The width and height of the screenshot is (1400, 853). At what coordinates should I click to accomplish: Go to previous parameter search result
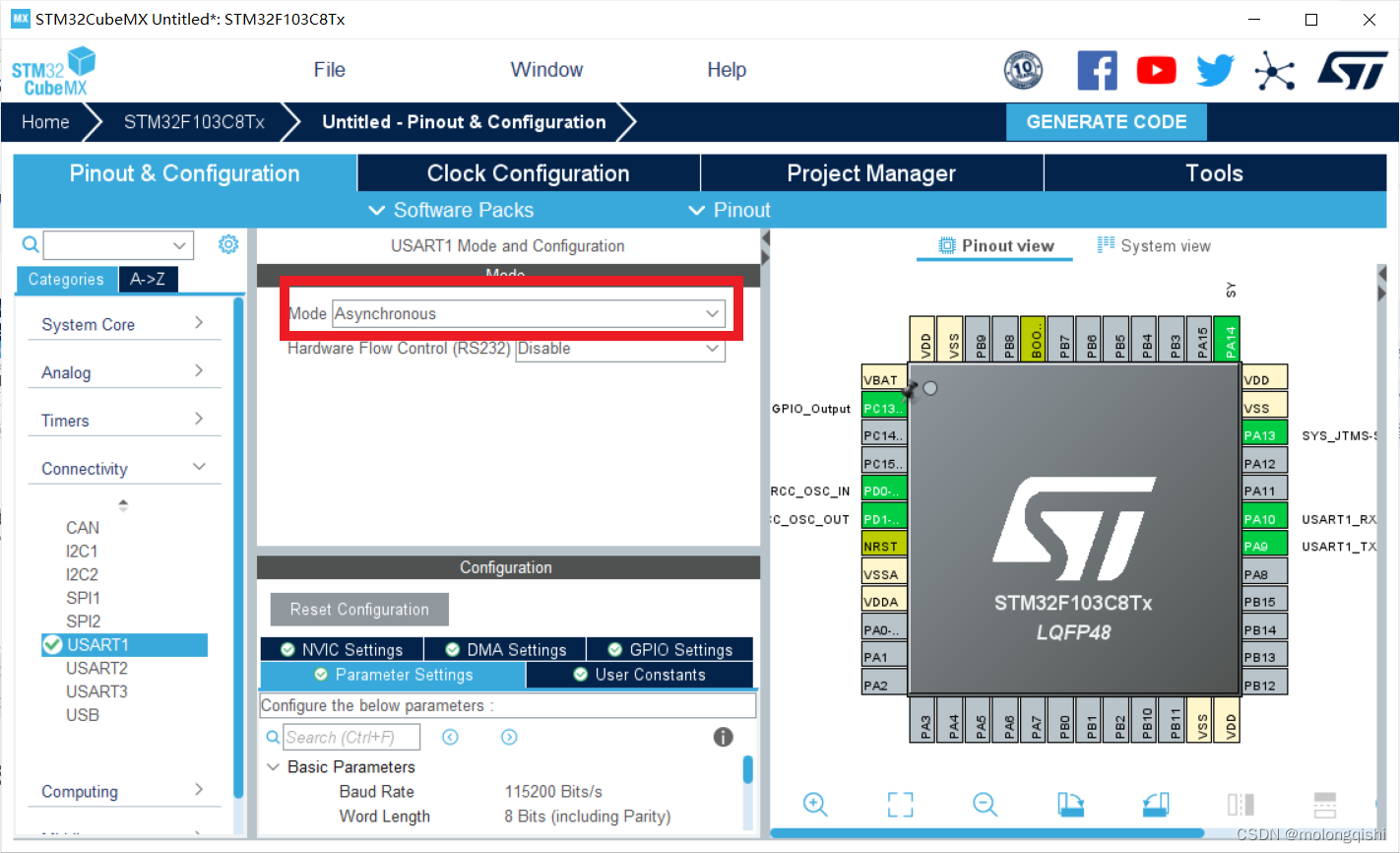pyautogui.click(x=450, y=737)
